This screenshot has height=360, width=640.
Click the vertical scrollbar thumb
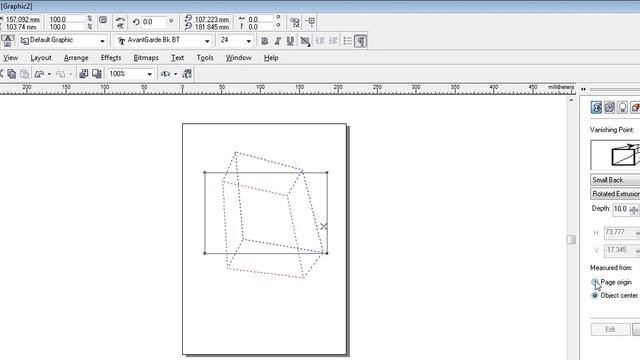pos(571,240)
